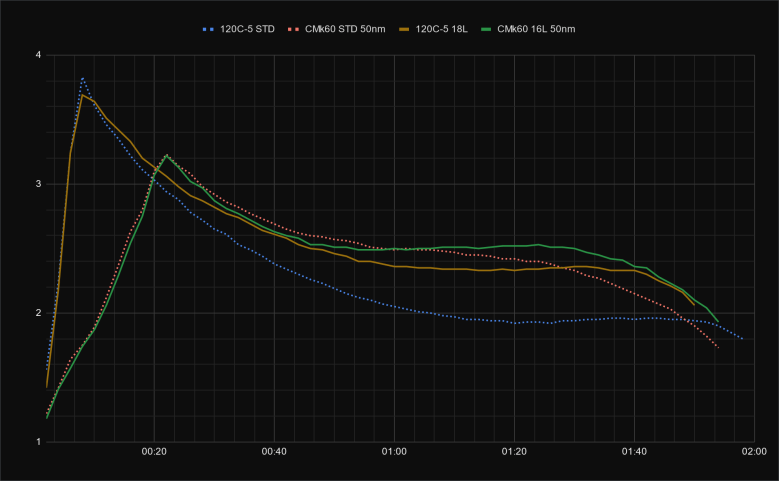779x481 pixels.
Task: Click the blue dotted legend swatch
Action: point(211,29)
